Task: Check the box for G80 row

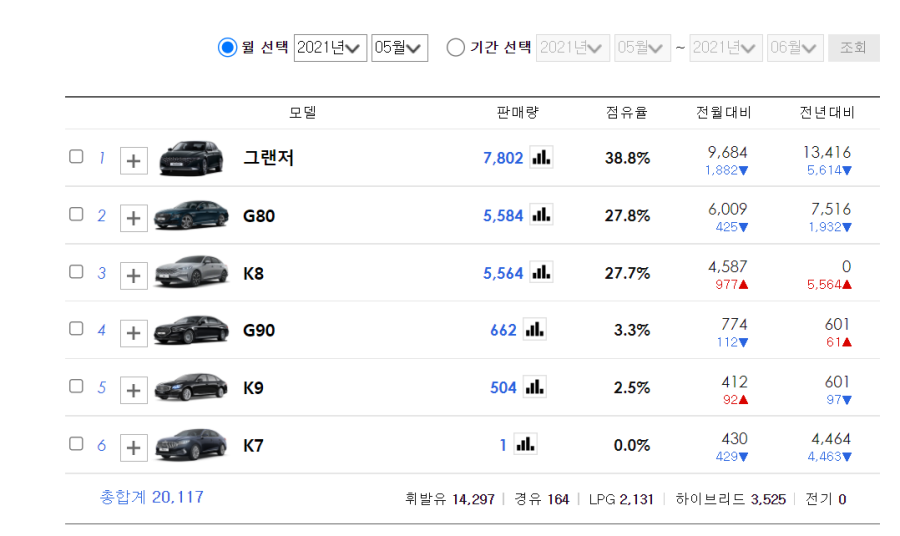Action: click(76, 214)
